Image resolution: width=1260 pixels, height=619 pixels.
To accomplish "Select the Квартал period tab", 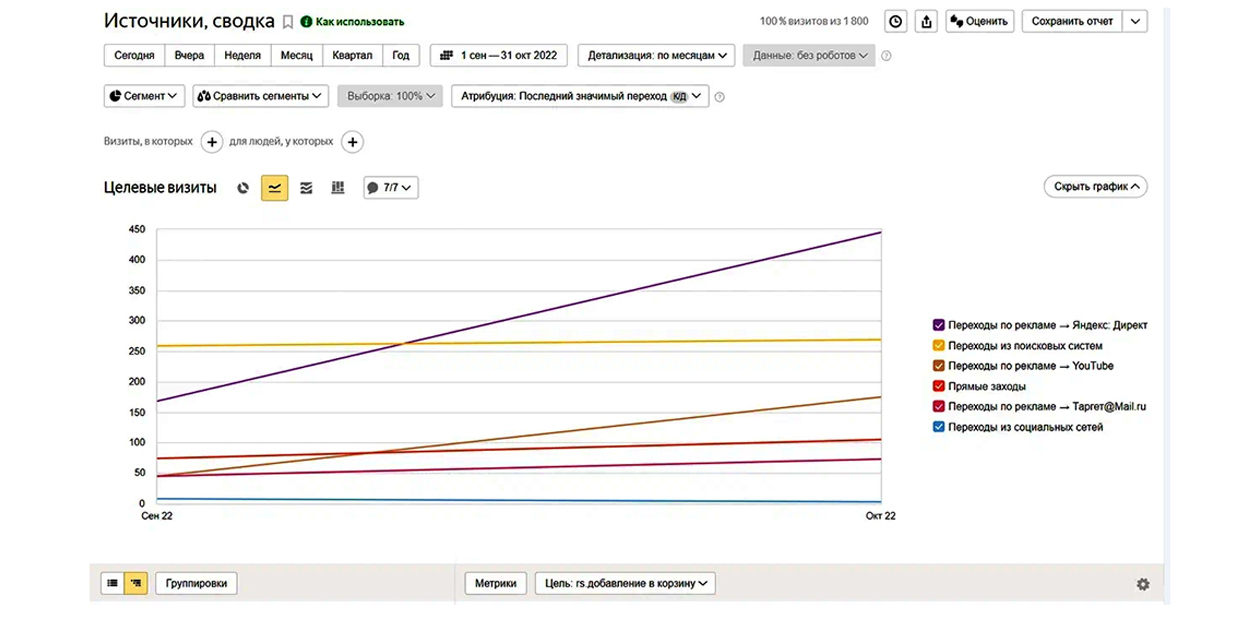I will pyautogui.click(x=351, y=55).
